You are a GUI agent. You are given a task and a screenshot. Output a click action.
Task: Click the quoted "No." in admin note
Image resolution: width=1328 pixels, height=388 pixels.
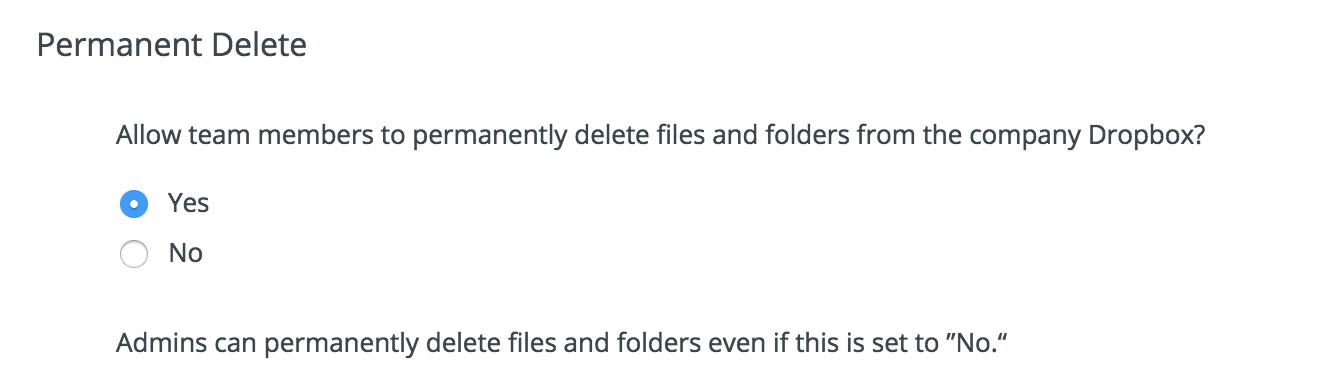tap(969, 344)
